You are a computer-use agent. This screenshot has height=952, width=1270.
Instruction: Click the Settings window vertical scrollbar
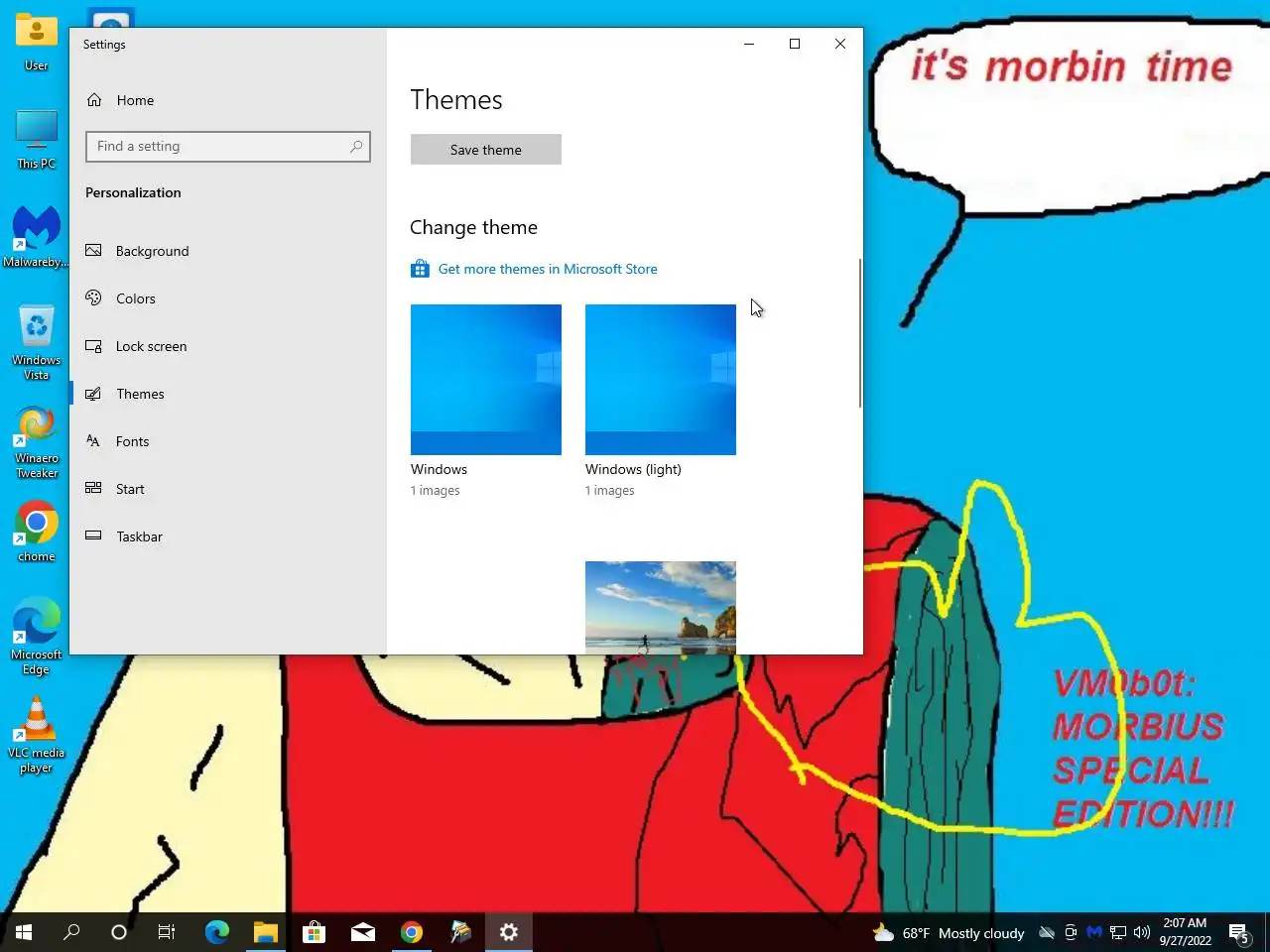click(859, 332)
